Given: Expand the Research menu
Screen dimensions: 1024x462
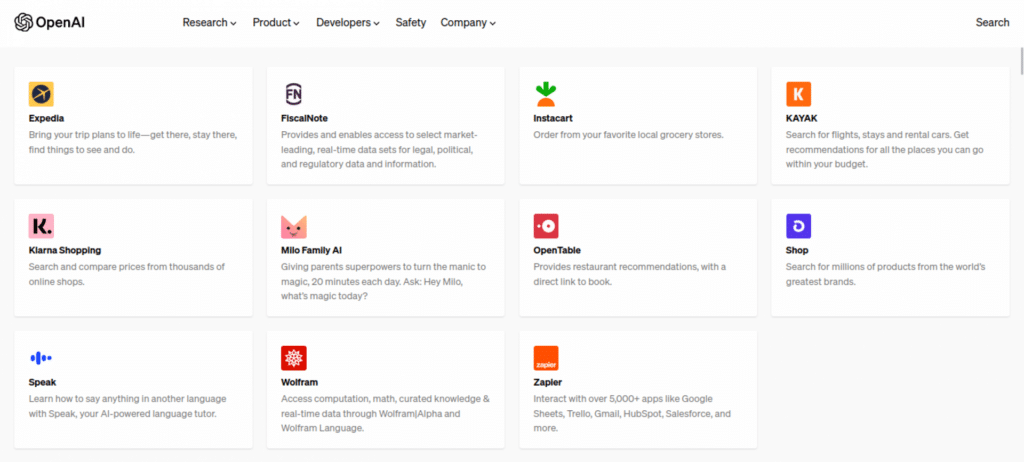Looking at the screenshot, I should click(x=209, y=22).
